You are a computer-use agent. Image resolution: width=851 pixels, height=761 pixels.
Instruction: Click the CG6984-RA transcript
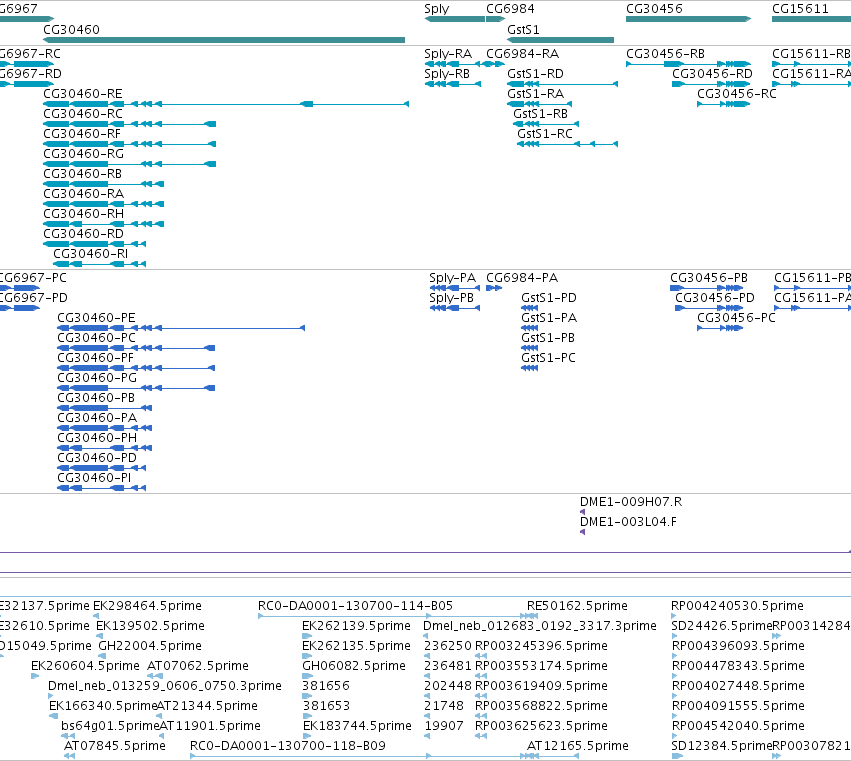click(x=495, y=64)
